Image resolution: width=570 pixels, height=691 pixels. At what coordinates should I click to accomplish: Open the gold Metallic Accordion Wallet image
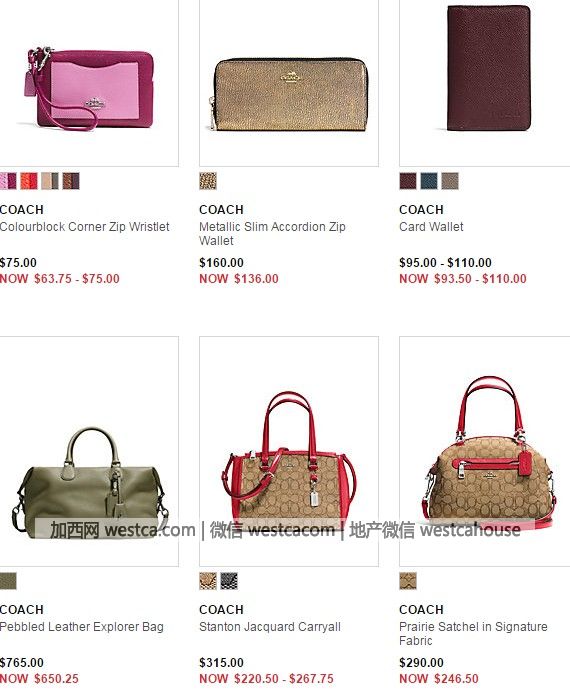tap(289, 83)
